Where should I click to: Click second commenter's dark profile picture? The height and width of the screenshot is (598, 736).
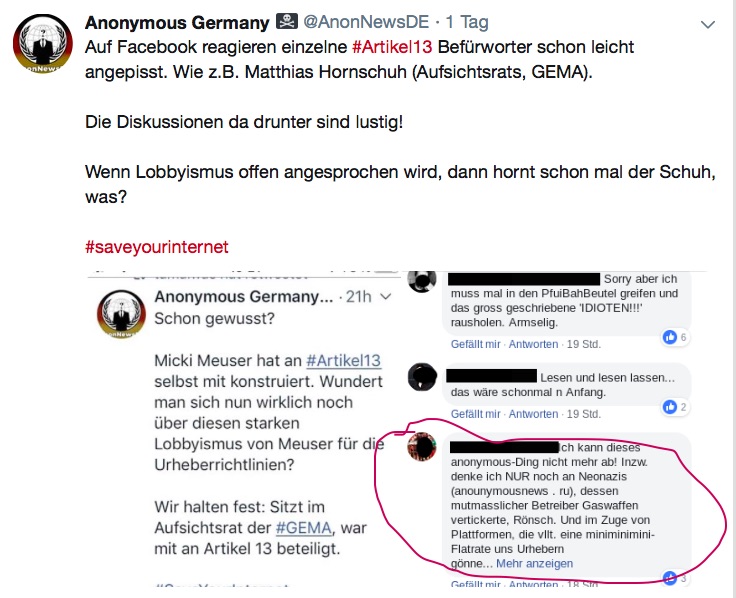pyautogui.click(x=422, y=377)
